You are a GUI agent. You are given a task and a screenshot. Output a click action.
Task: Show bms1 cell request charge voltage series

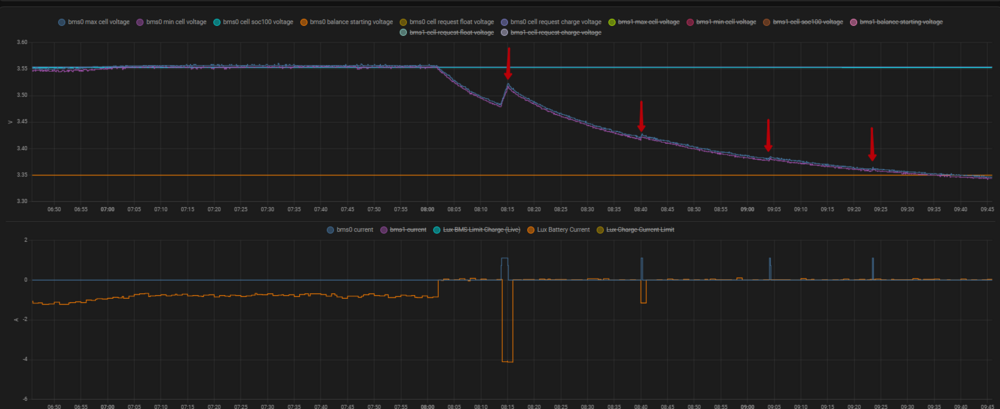point(558,33)
